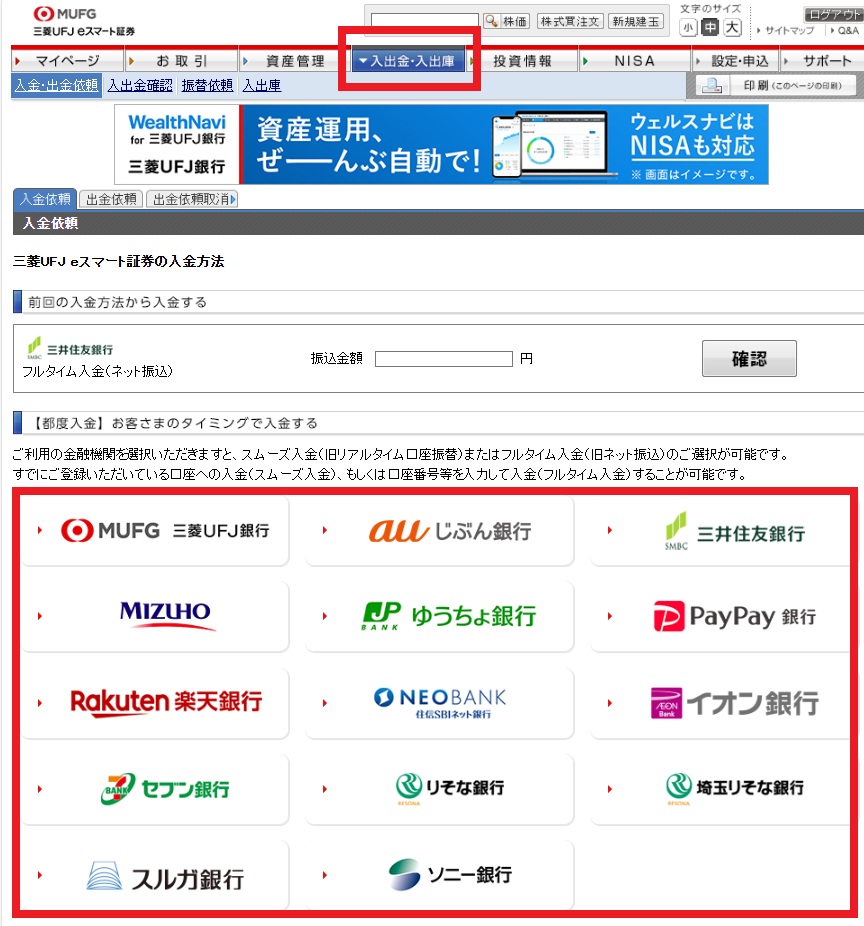Open the 振替依頼 submenu link
This screenshot has width=864, height=926.
[x=207, y=86]
